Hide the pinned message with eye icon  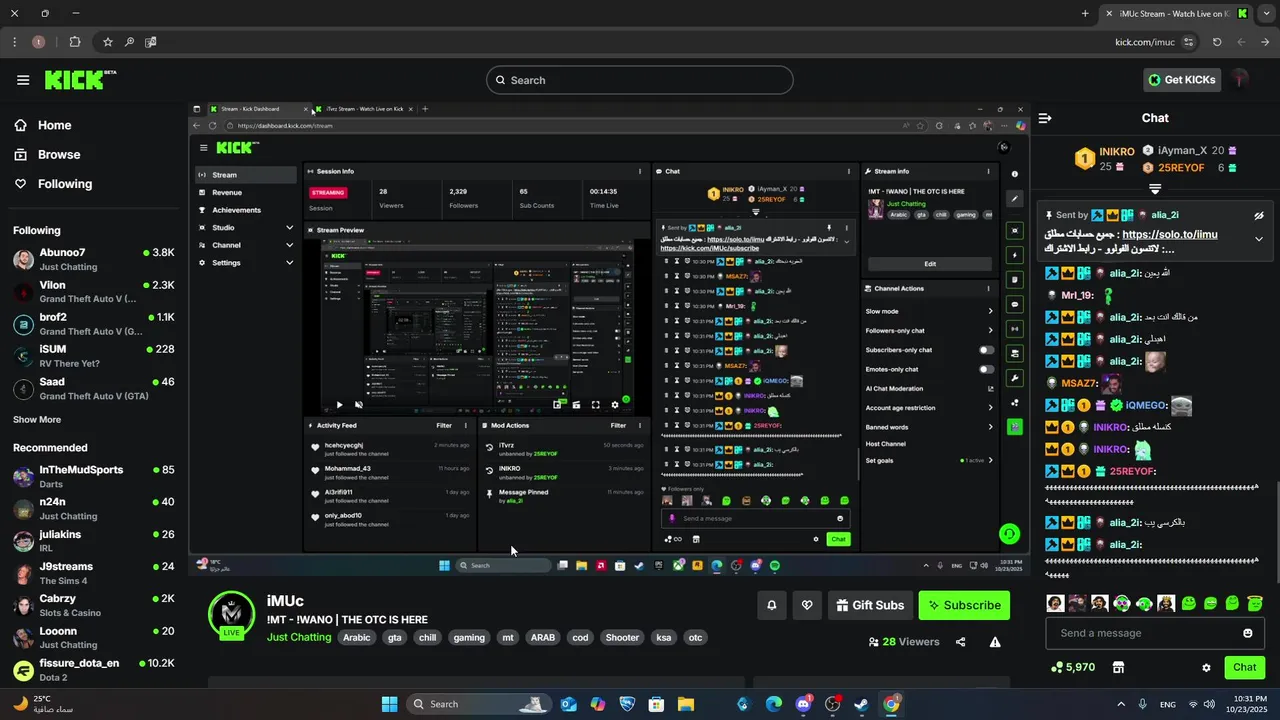point(1259,215)
